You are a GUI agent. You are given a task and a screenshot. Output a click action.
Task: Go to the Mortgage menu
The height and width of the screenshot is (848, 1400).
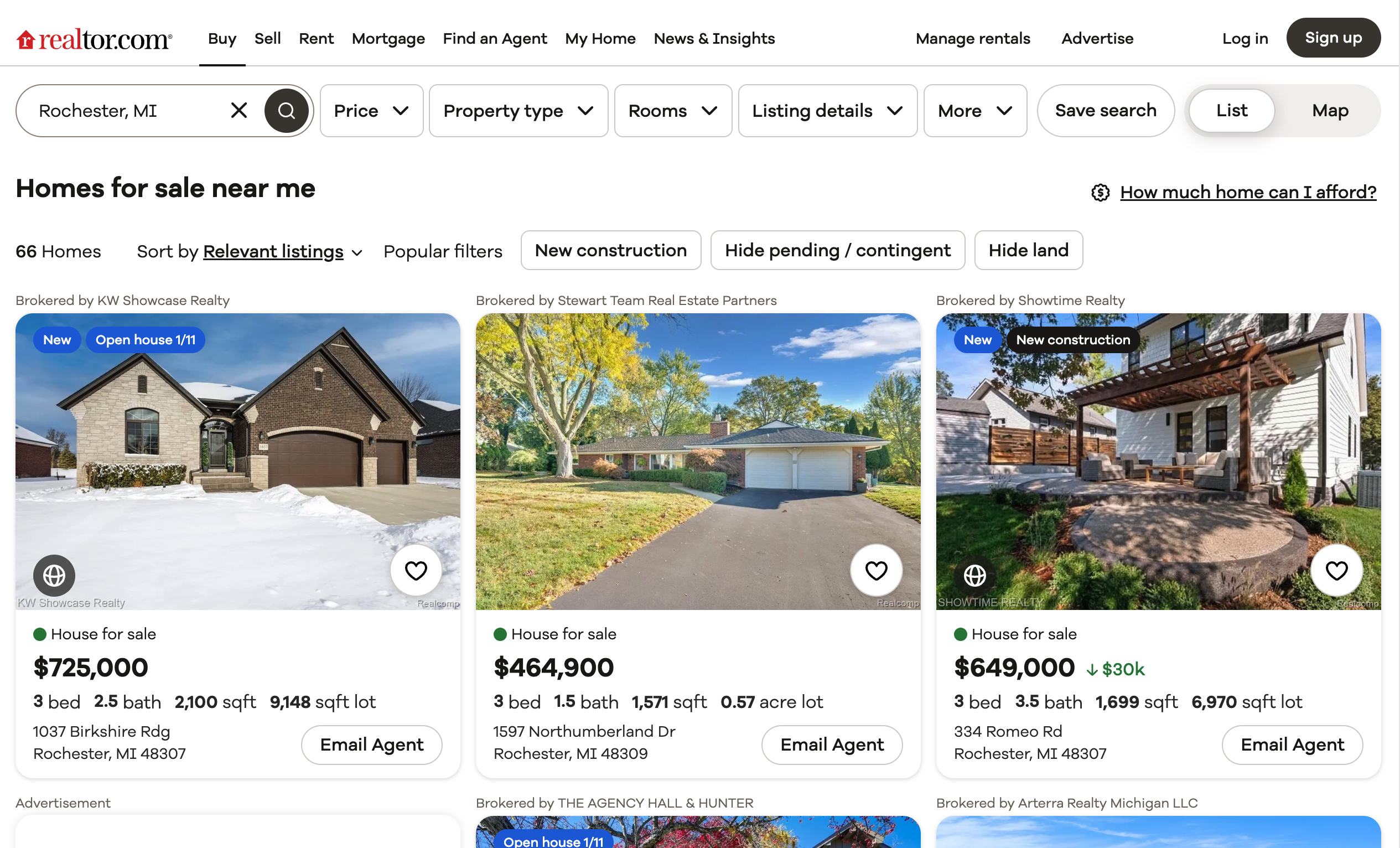click(x=388, y=38)
